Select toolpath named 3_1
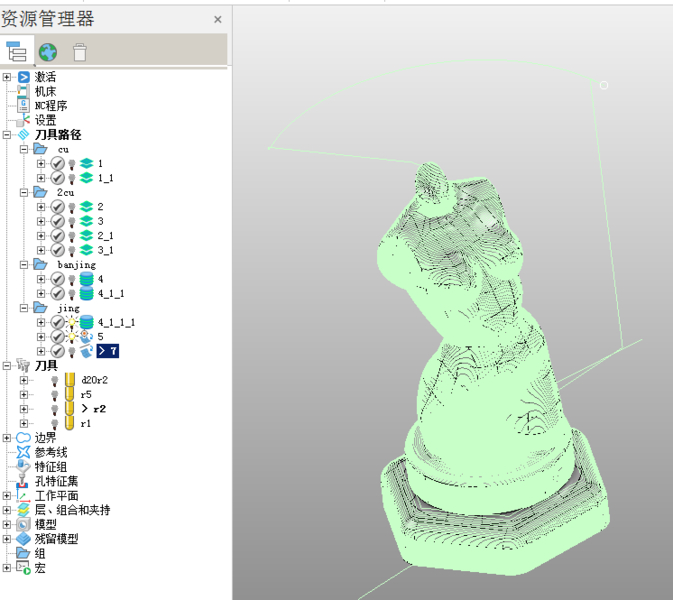This screenshot has width=673, height=600. [106, 250]
